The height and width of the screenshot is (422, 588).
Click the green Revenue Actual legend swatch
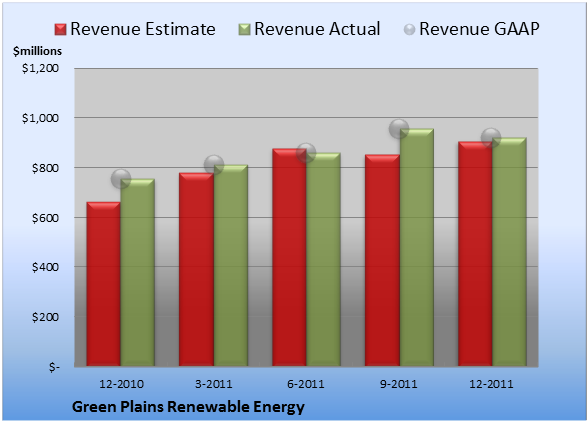click(x=244, y=30)
